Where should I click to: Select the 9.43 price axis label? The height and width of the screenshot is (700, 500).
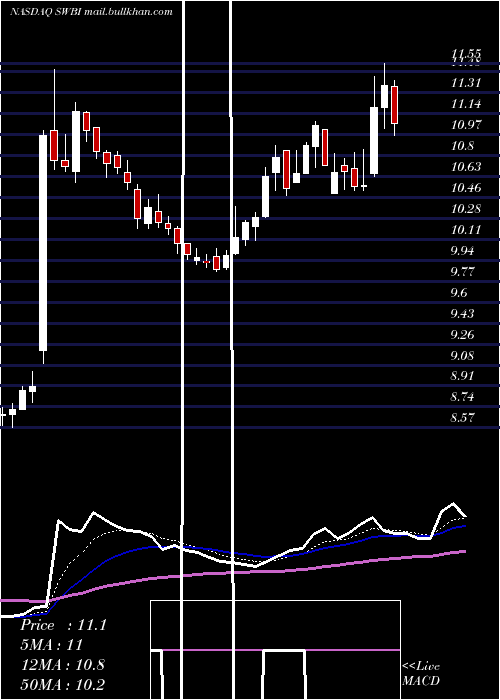tap(462, 313)
